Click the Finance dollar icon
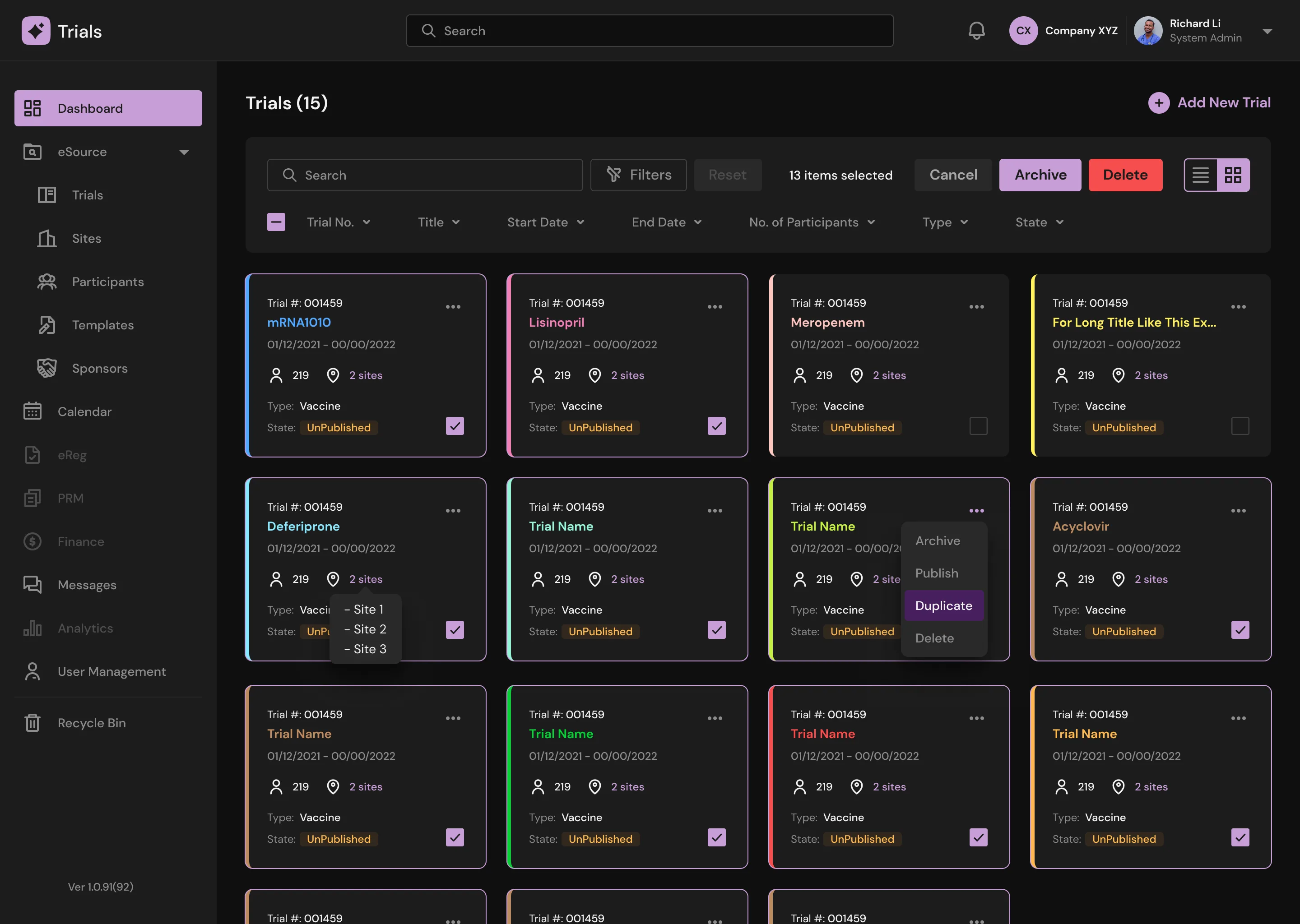Screen dimensions: 1300x924 coord(32,541)
